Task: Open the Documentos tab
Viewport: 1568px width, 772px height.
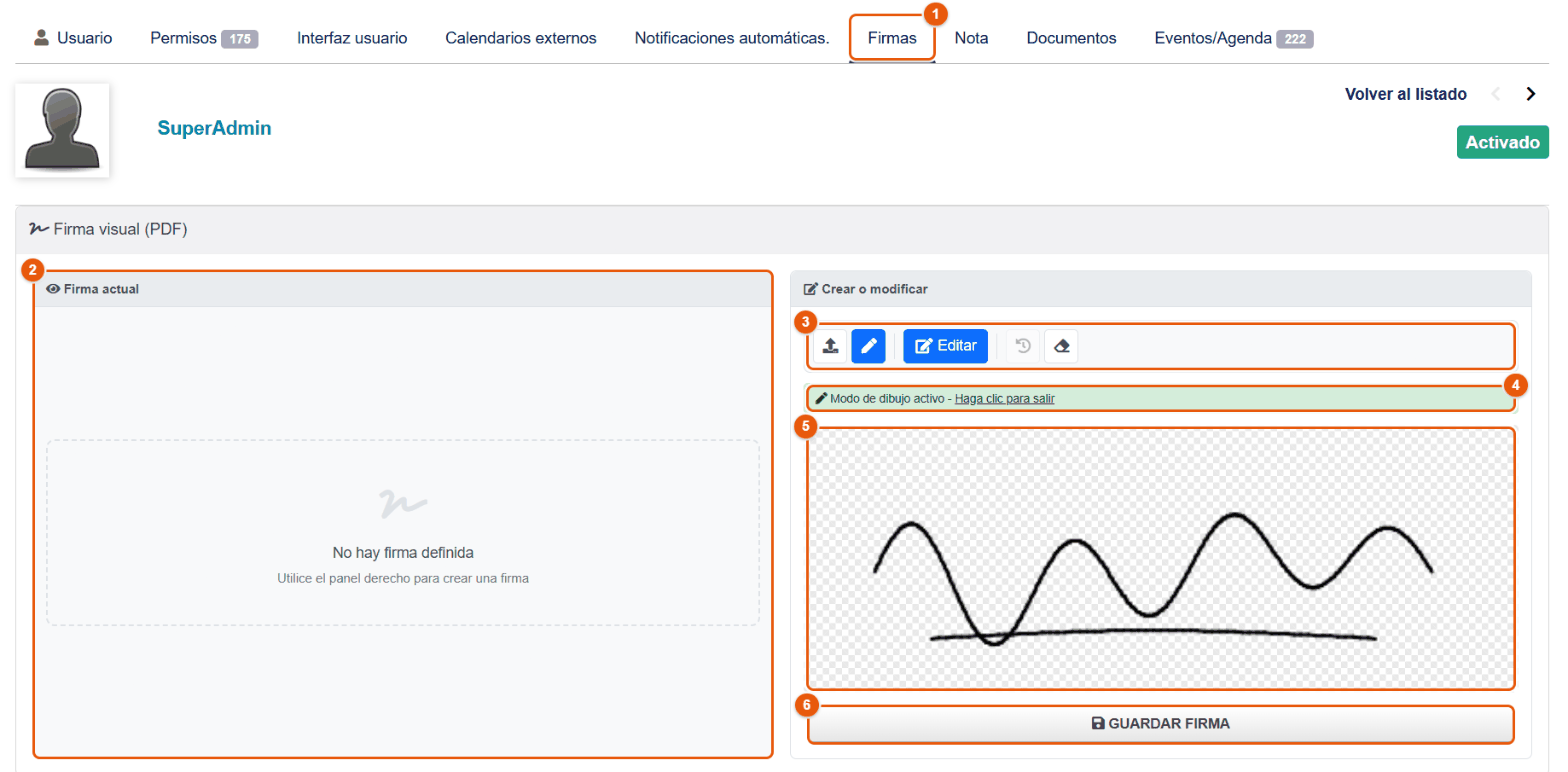Action: [x=1071, y=38]
